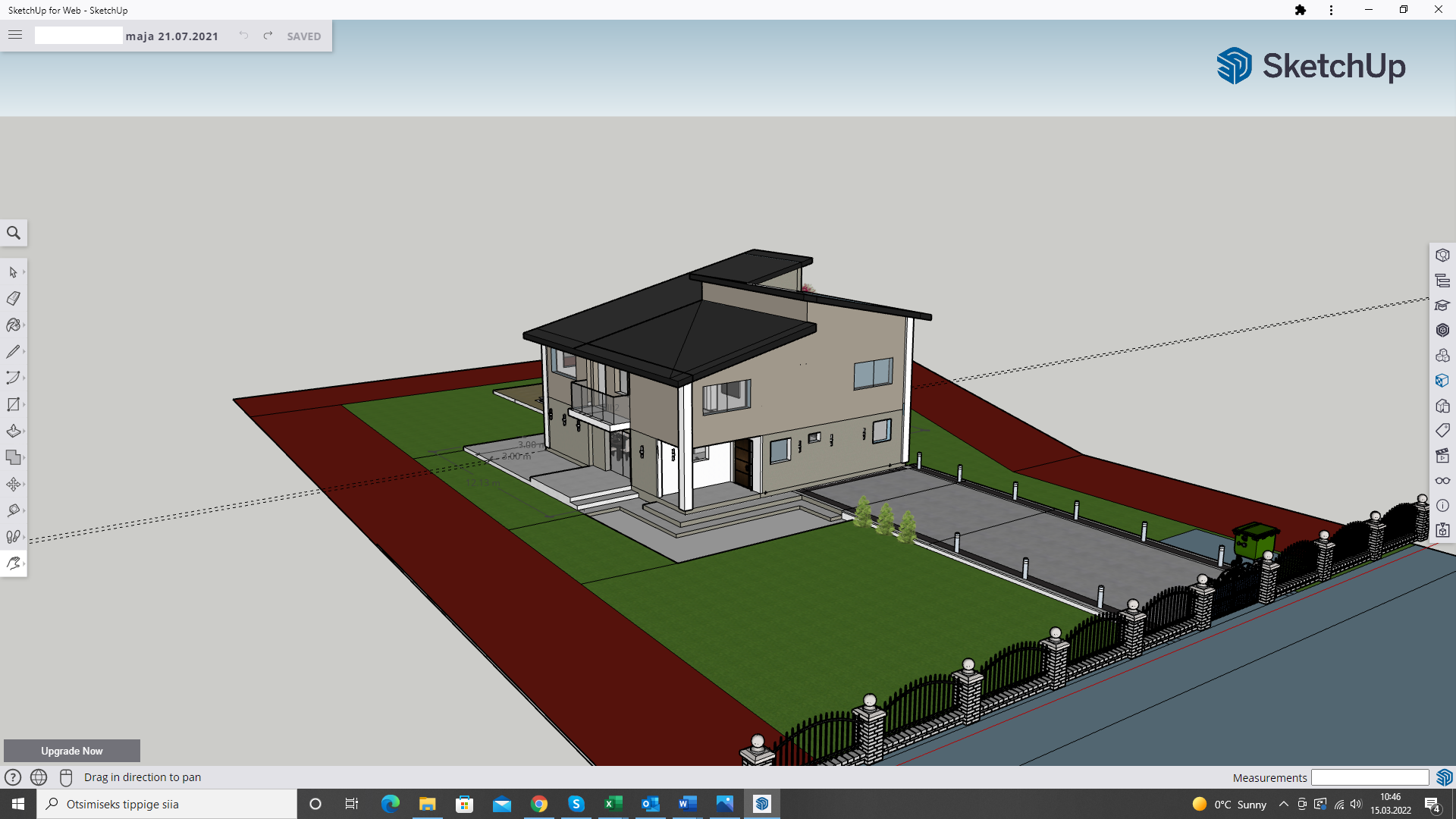
Task: Select the Push/Pull tool
Action: [13, 431]
